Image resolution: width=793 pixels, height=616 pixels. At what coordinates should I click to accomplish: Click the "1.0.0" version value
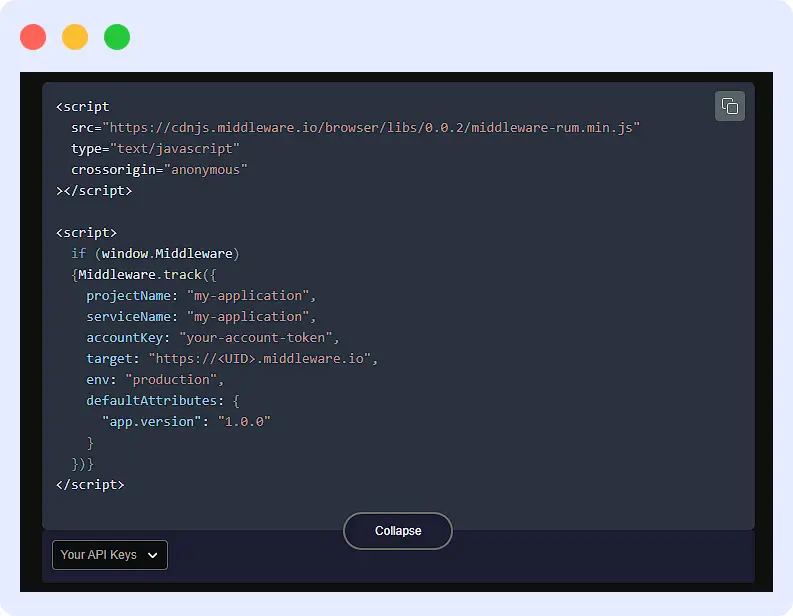(x=244, y=421)
